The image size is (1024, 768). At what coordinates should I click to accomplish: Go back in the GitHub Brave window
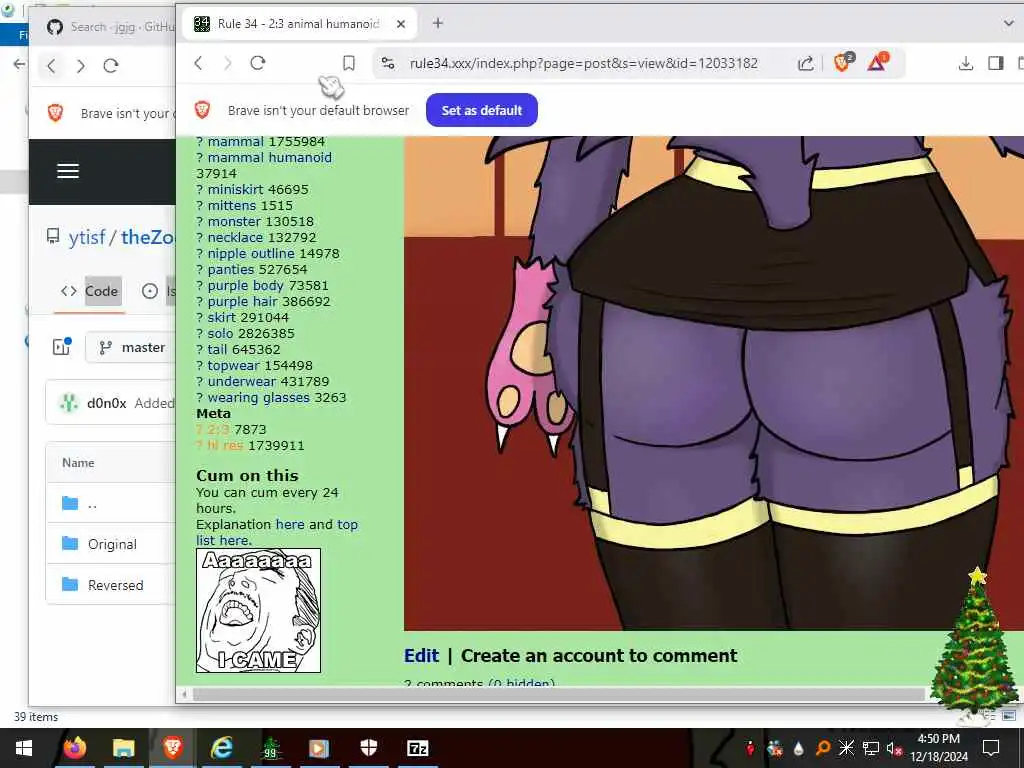coord(52,65)
